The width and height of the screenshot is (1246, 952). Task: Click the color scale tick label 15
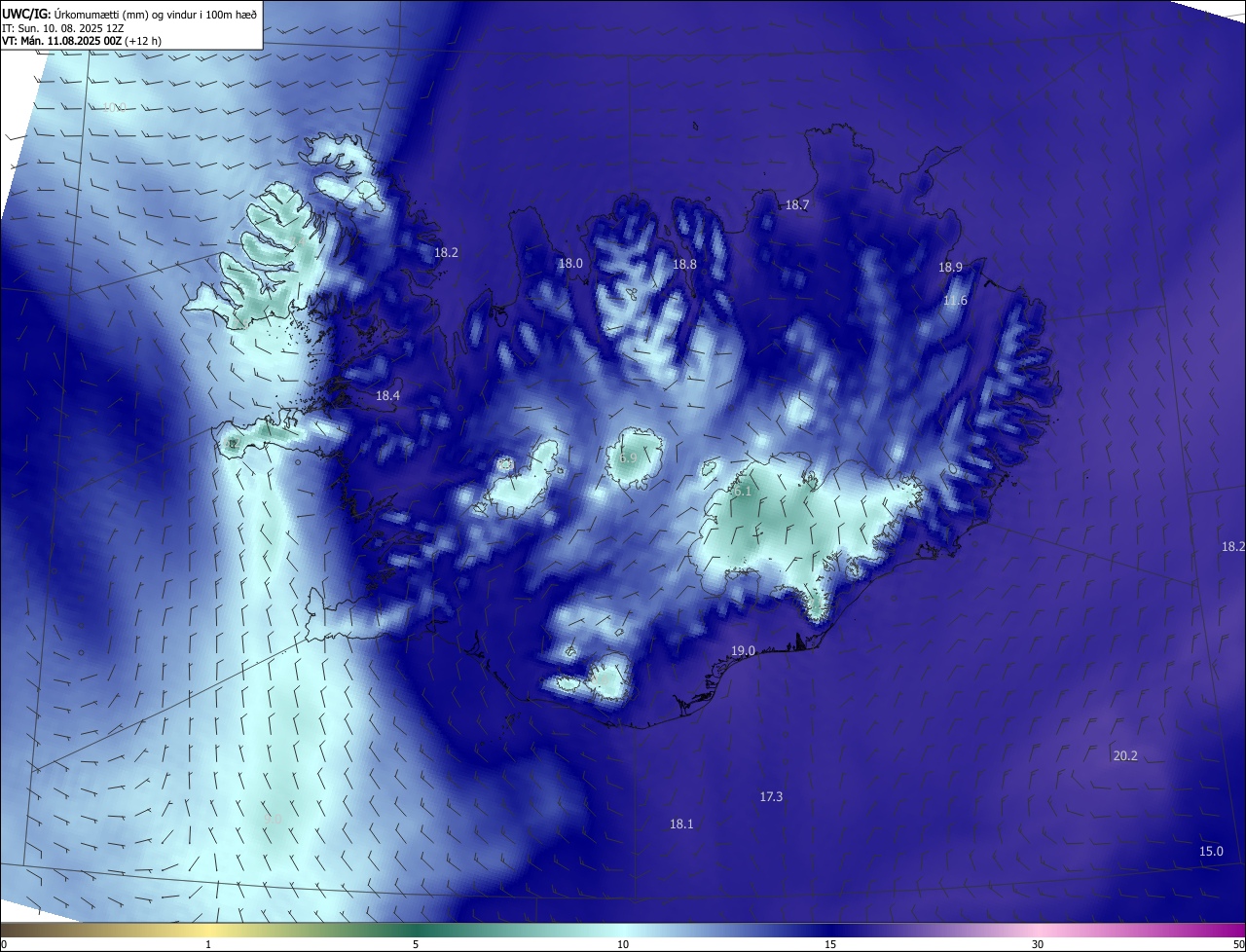tap(830, 944)
